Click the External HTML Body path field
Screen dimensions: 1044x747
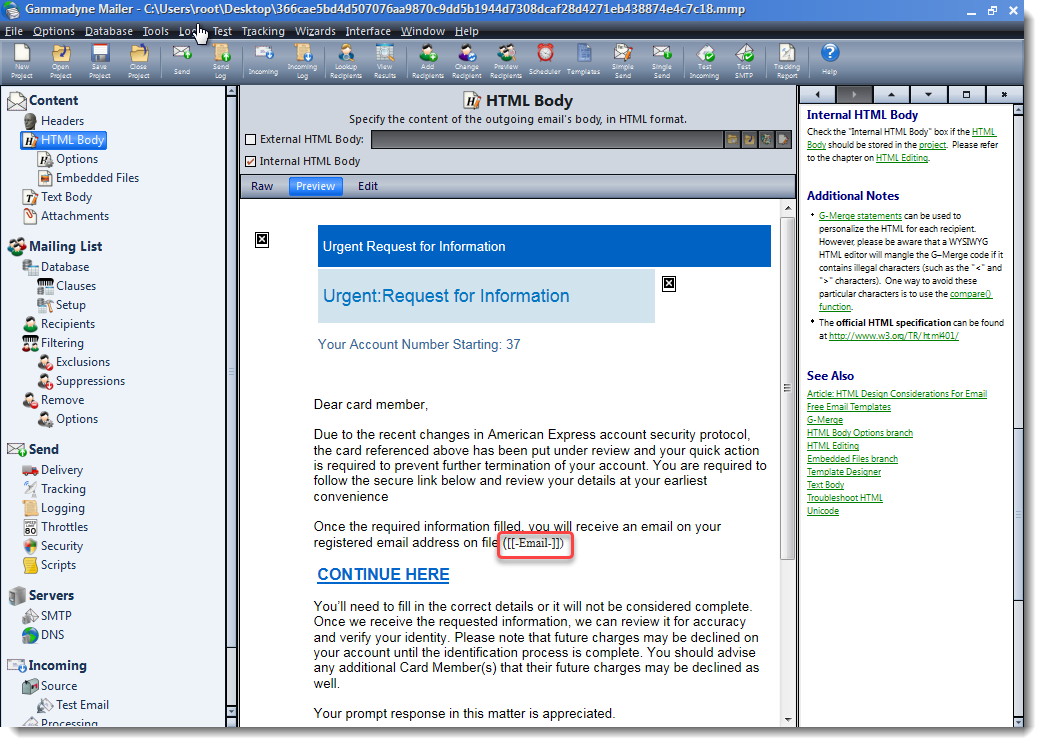[x=547, y=139]
